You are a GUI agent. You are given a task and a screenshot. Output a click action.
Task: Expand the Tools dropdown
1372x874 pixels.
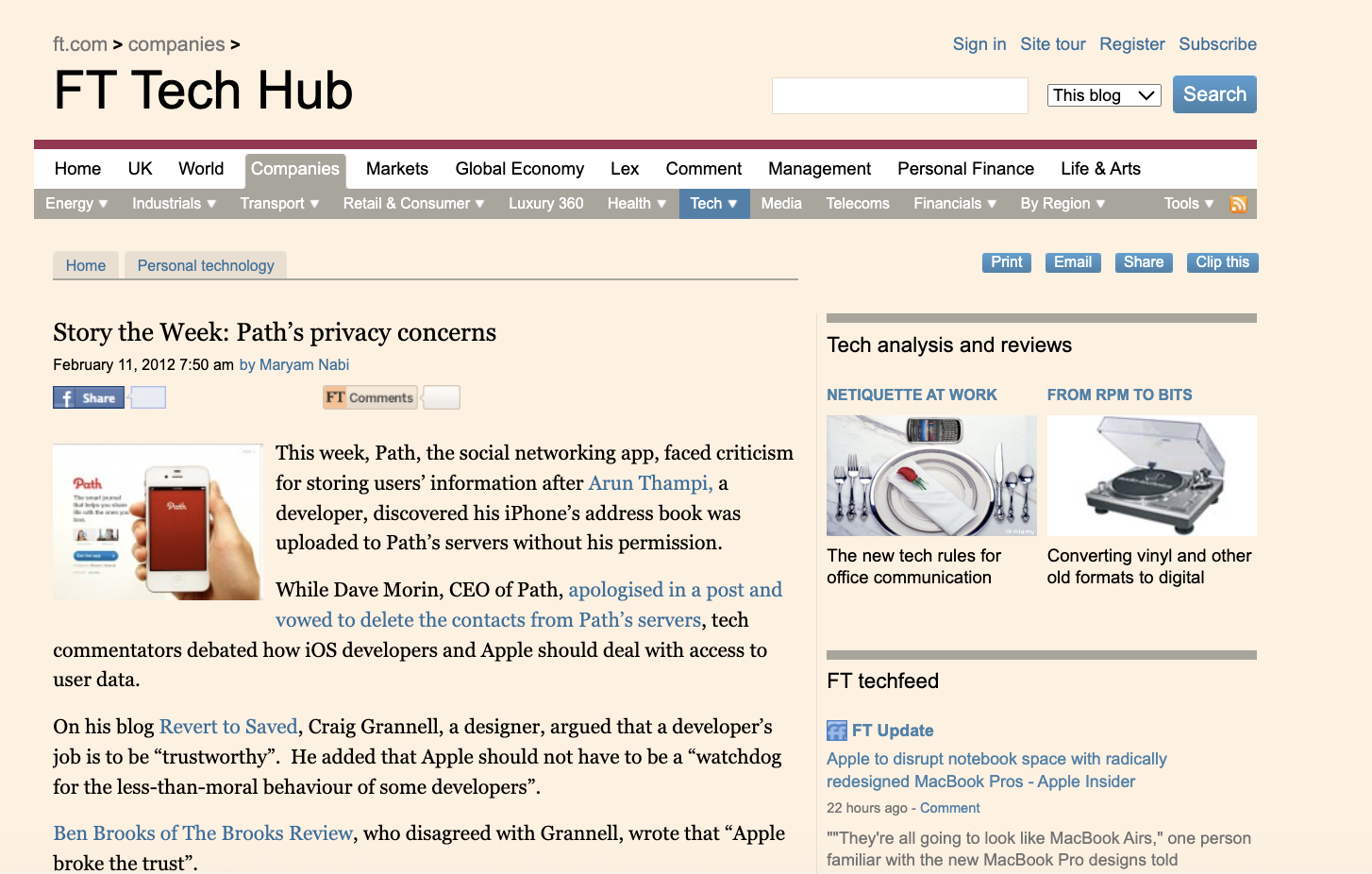(1187, 203)
